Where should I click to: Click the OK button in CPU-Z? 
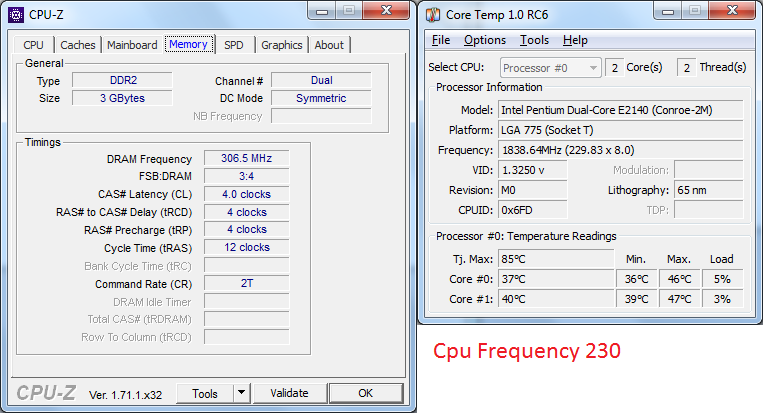[366, 393]
